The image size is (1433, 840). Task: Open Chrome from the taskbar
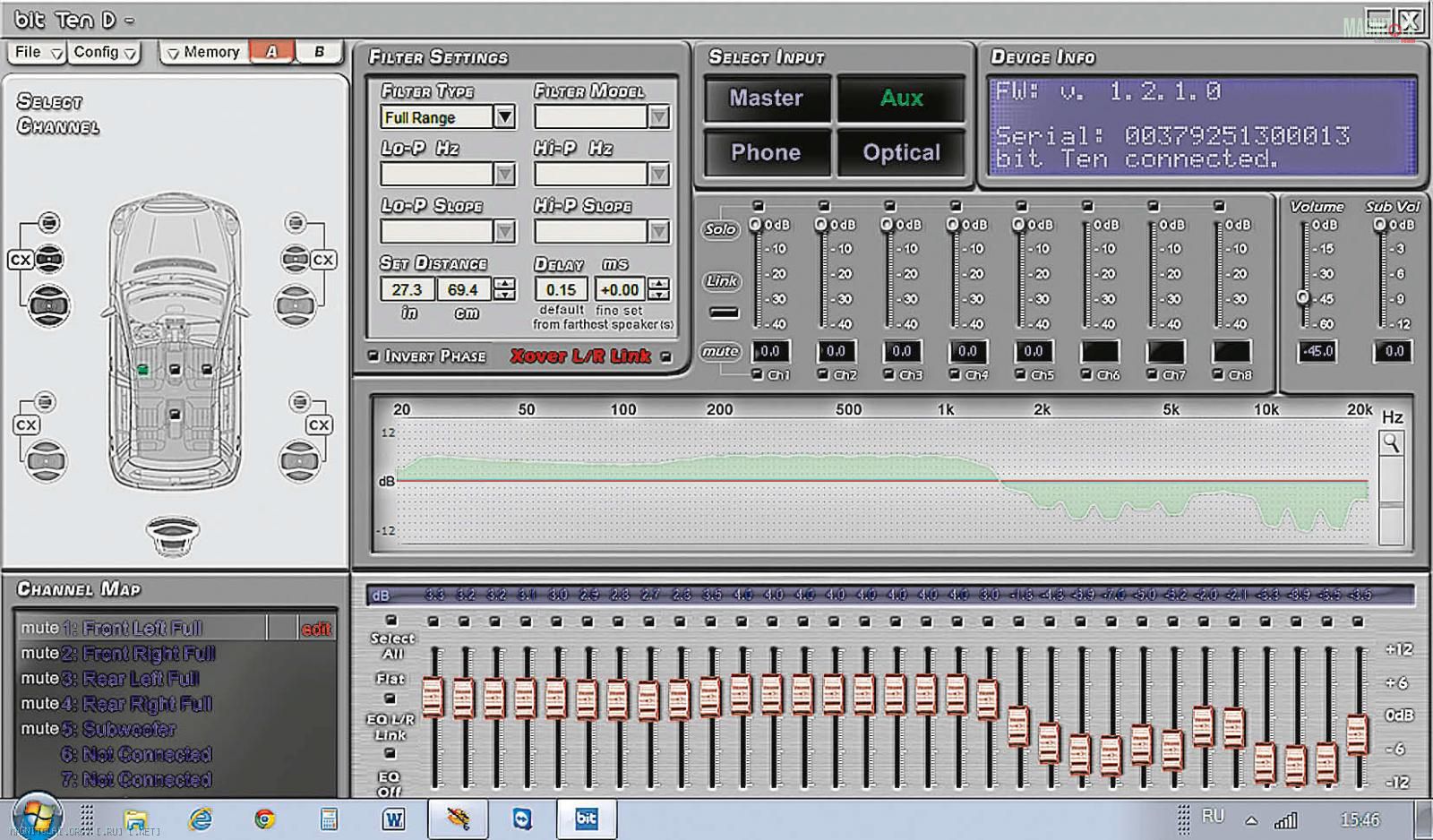pos(264,819)
